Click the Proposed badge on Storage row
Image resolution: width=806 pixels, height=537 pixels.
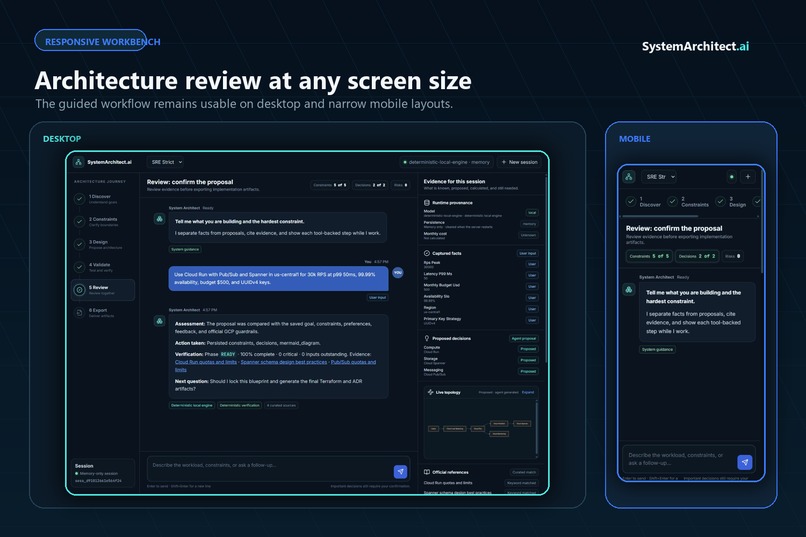(528, 360)
